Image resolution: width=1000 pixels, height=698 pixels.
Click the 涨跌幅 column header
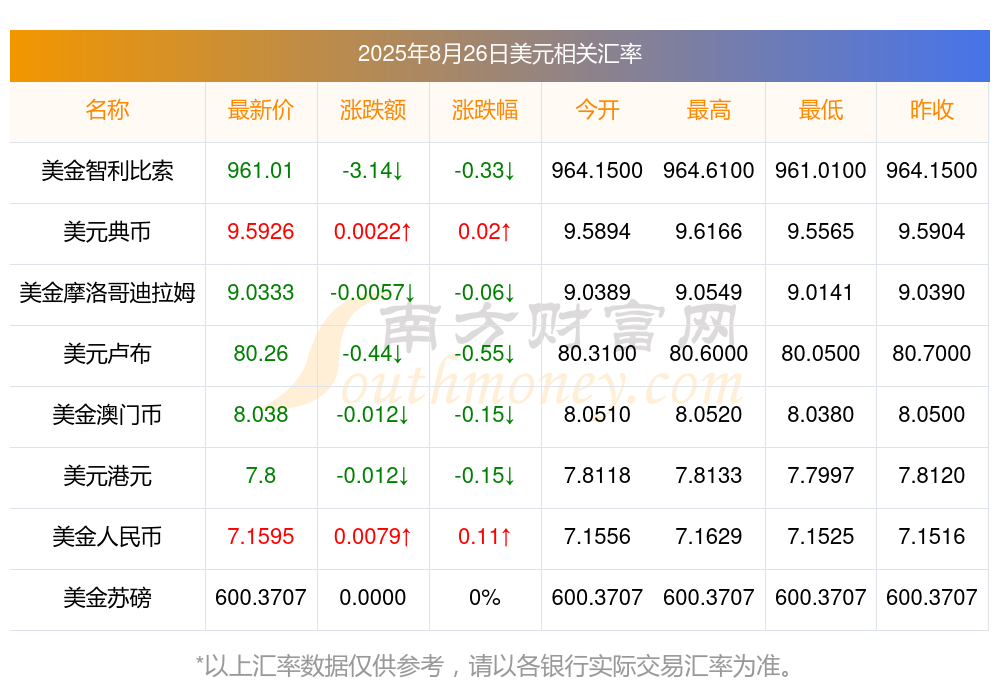tap(485, 110)
